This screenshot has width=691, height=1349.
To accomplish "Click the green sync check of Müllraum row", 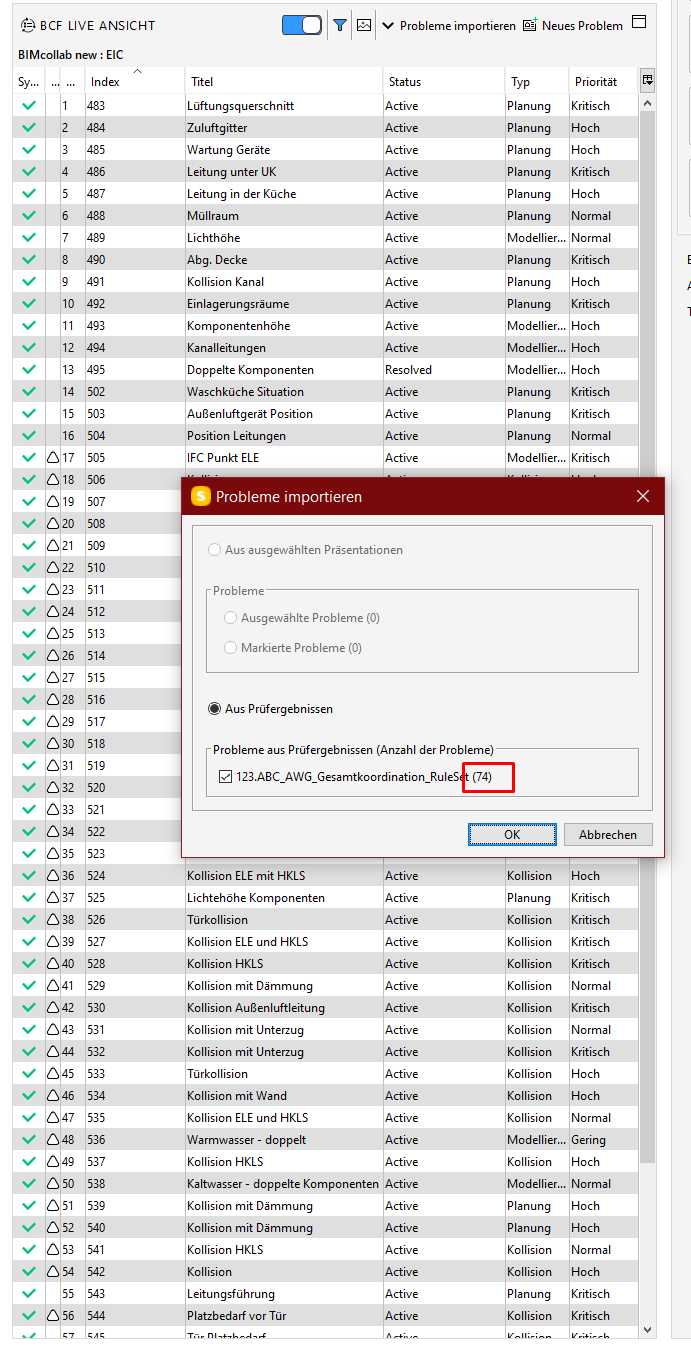I will click(x=29, y=215).
